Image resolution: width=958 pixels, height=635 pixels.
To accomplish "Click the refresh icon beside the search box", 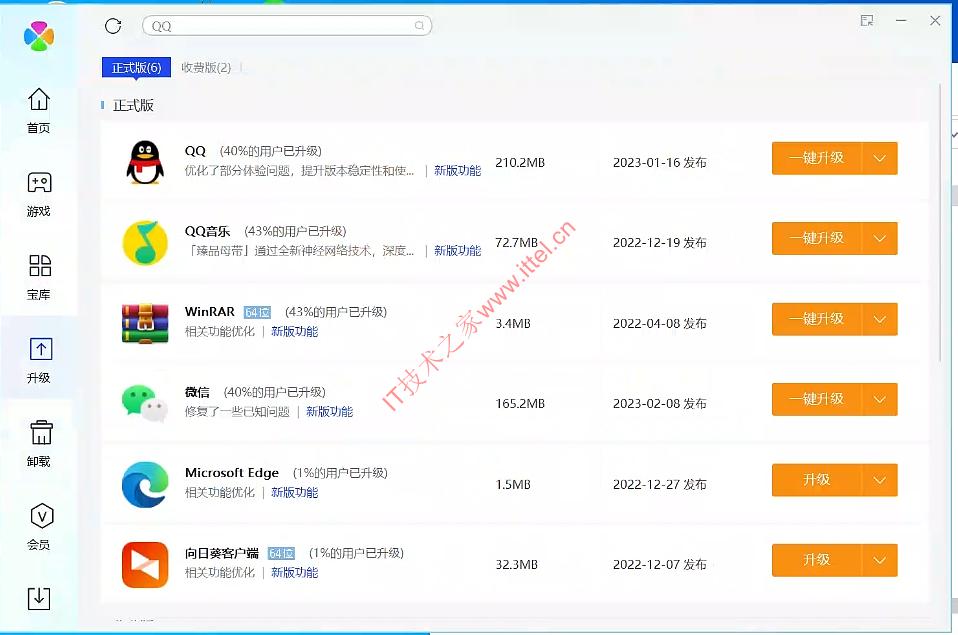I will [113, 26].
